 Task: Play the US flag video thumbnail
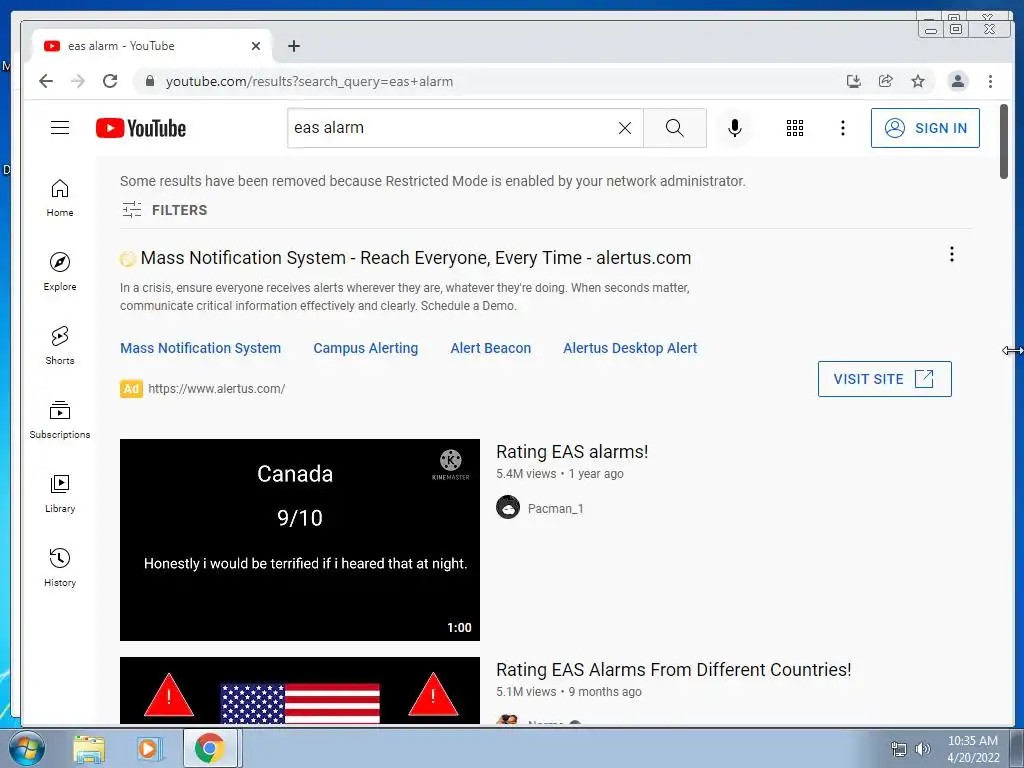300,690
